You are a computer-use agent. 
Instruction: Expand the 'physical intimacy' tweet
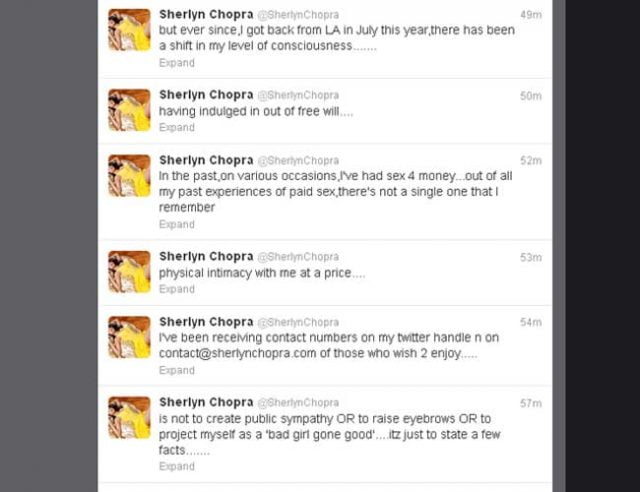coord(177,289)
